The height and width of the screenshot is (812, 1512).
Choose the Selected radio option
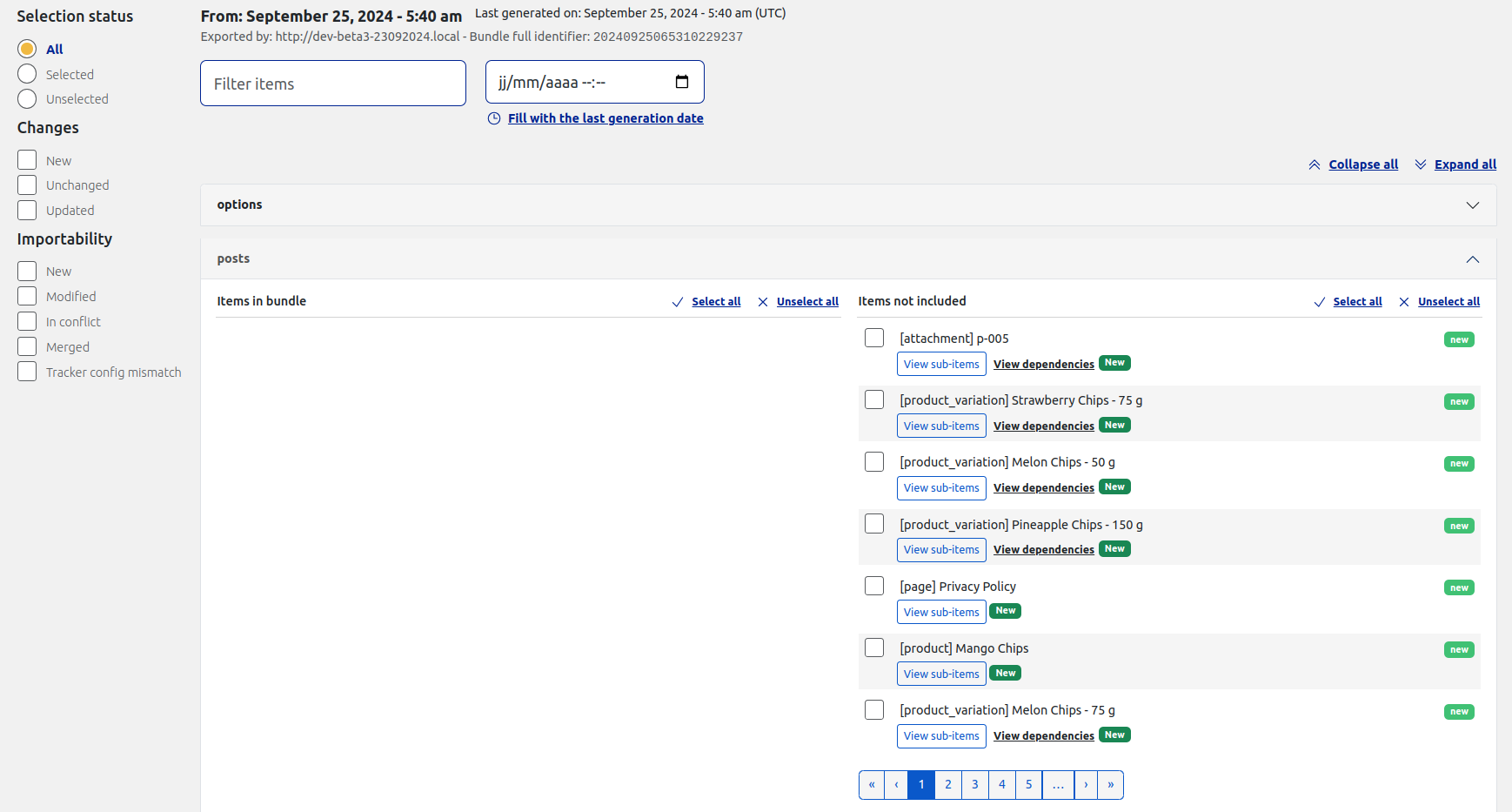point(27,74)
